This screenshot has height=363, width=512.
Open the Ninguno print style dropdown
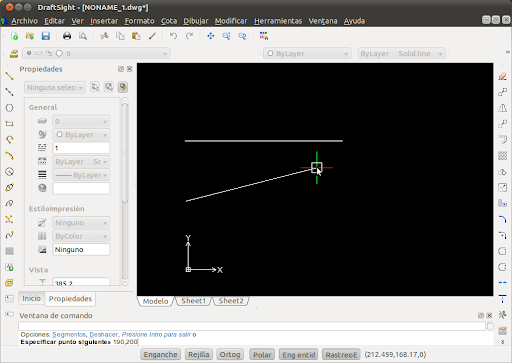[81, 223]
